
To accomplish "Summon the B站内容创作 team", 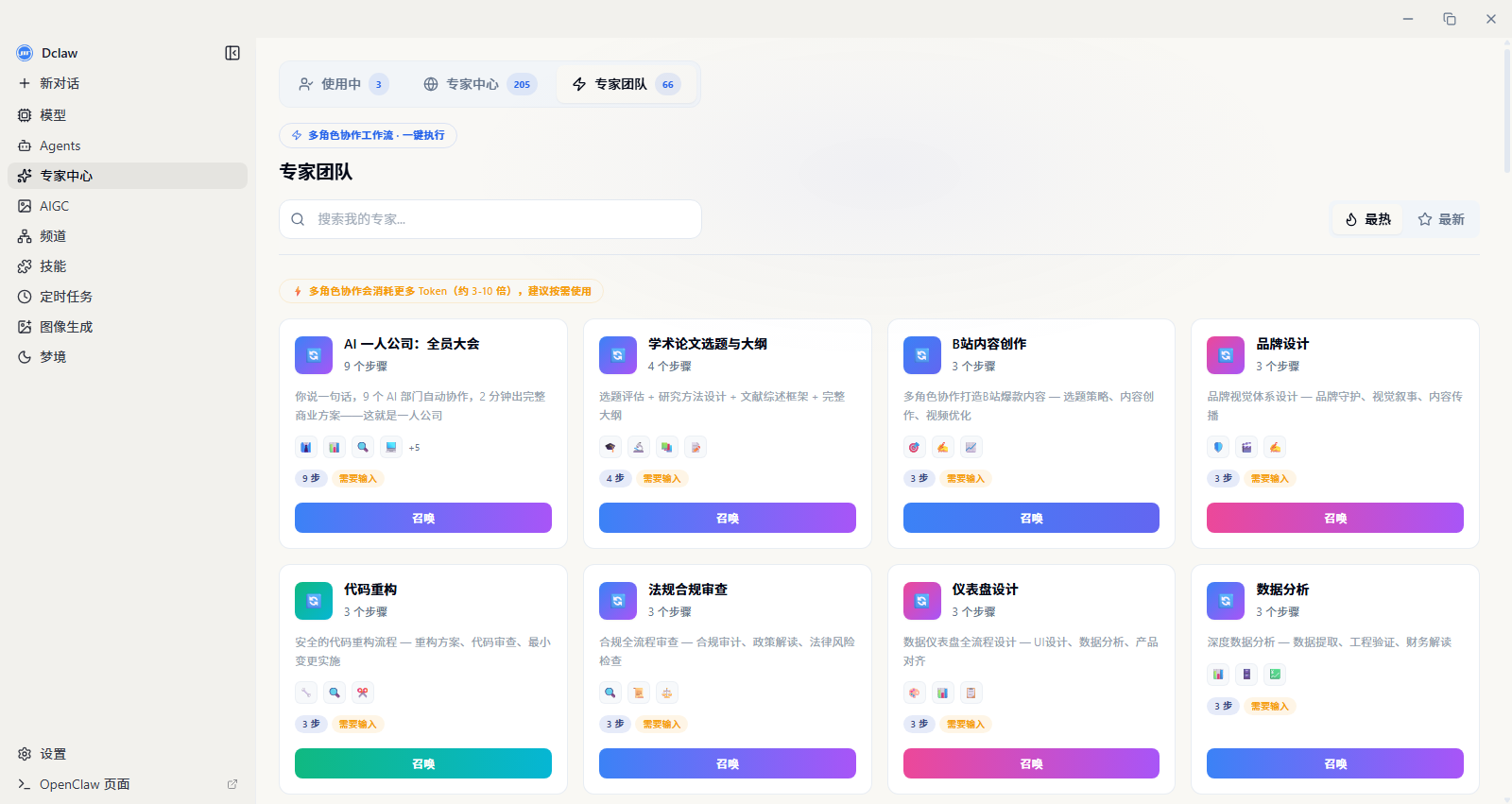I will (x=1031, y=518).
